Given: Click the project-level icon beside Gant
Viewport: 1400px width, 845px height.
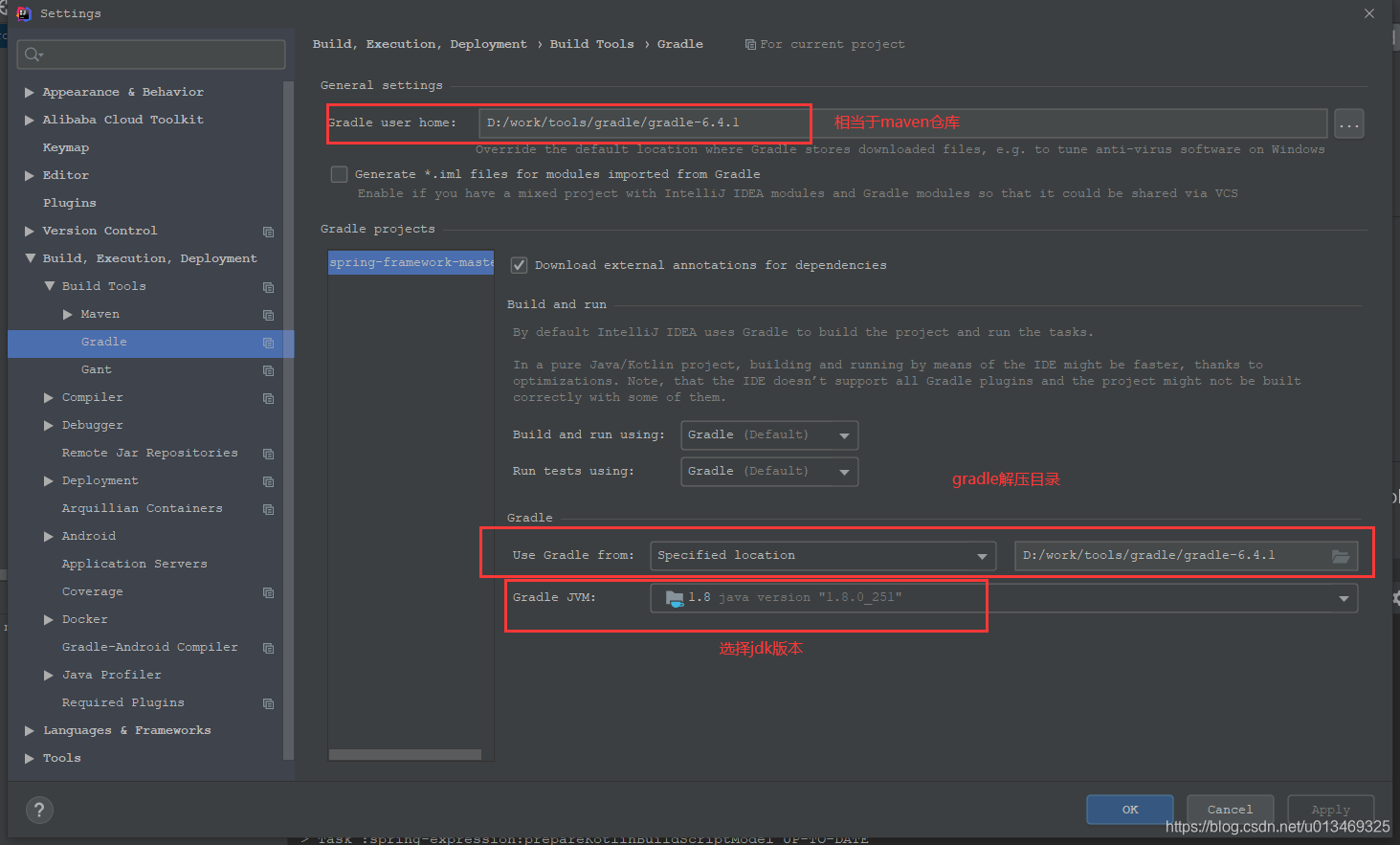Looking at the screenshot, I should (x=268, y=370).
